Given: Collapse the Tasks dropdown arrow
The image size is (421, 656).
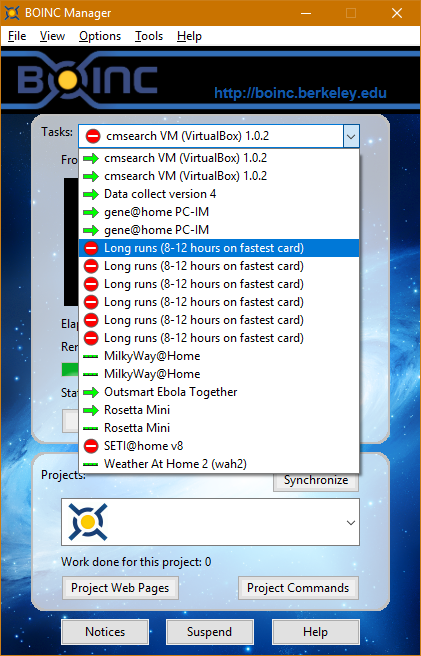Looking at the screenshot, I should pos(351,136).
